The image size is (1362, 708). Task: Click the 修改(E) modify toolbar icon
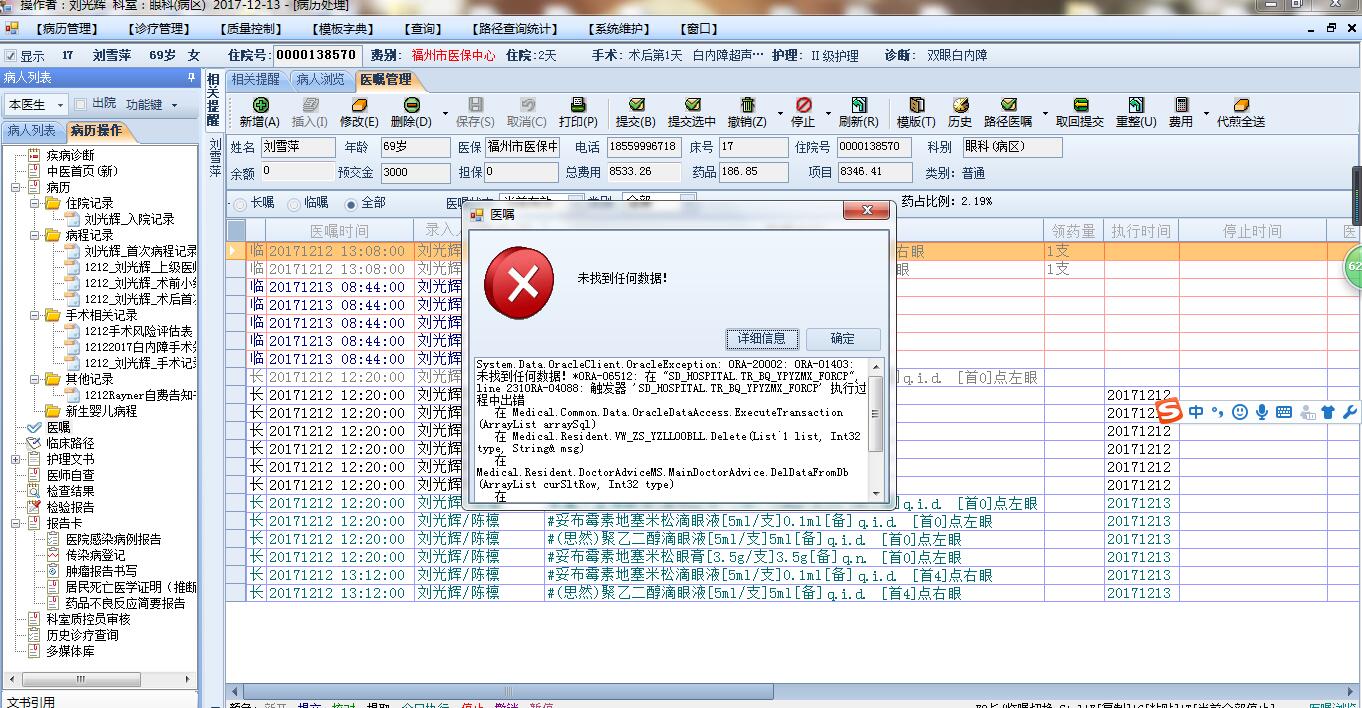[360, 105]
